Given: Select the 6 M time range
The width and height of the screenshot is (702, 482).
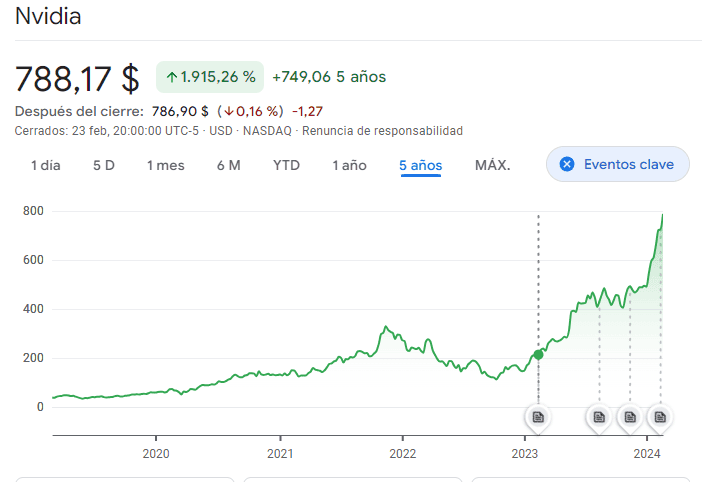Looking at the screenshot, I should (228, 165).
